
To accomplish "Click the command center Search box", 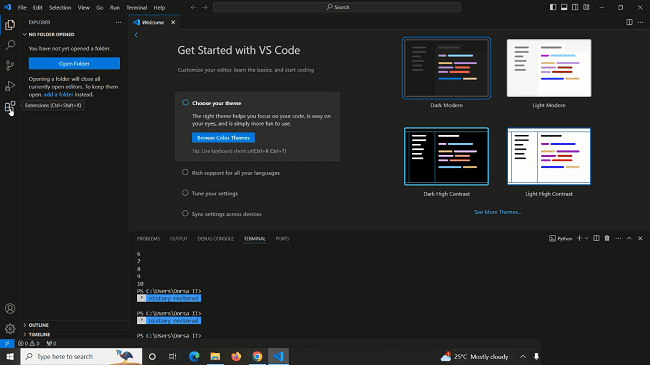I will click(337, 7).
